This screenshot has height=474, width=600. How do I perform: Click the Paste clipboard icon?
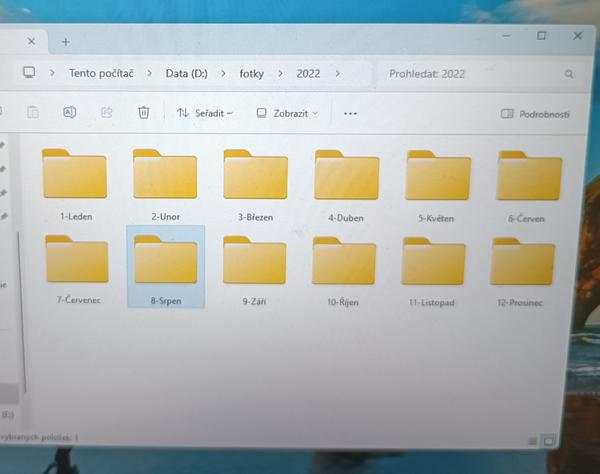pyautogui.click(x=33, y=113)
